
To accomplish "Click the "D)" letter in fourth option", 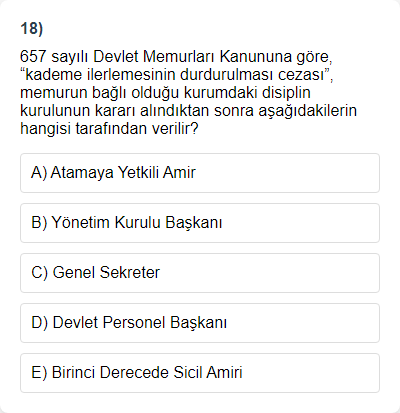I will tap(40, 323).
